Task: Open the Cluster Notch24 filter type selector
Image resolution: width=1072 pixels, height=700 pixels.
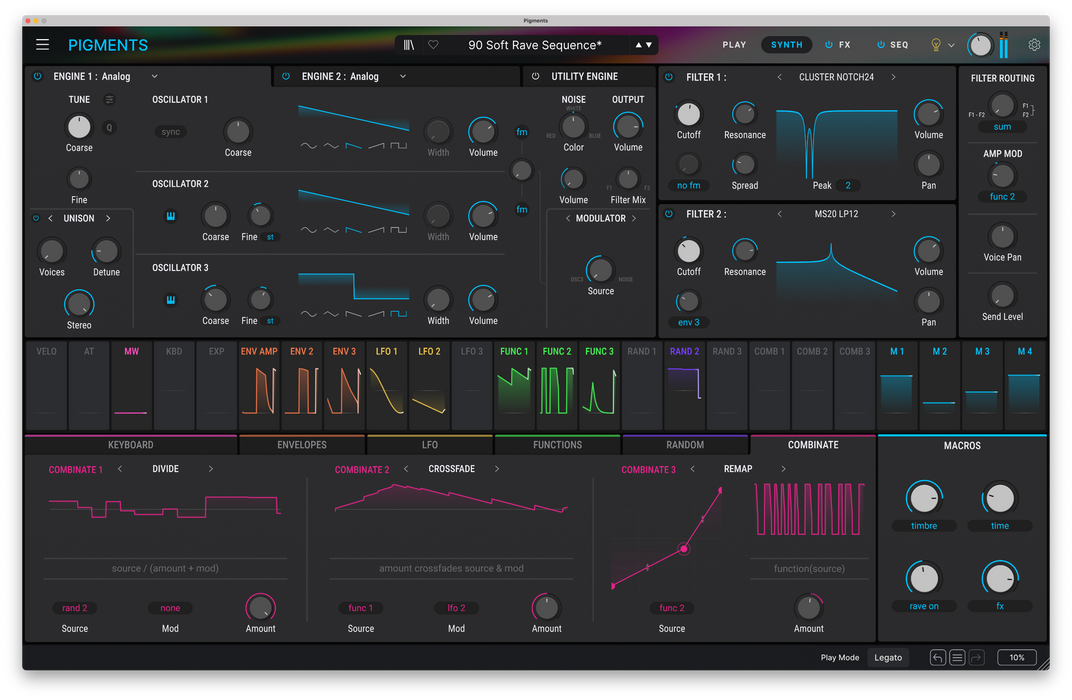Action: 836,77
